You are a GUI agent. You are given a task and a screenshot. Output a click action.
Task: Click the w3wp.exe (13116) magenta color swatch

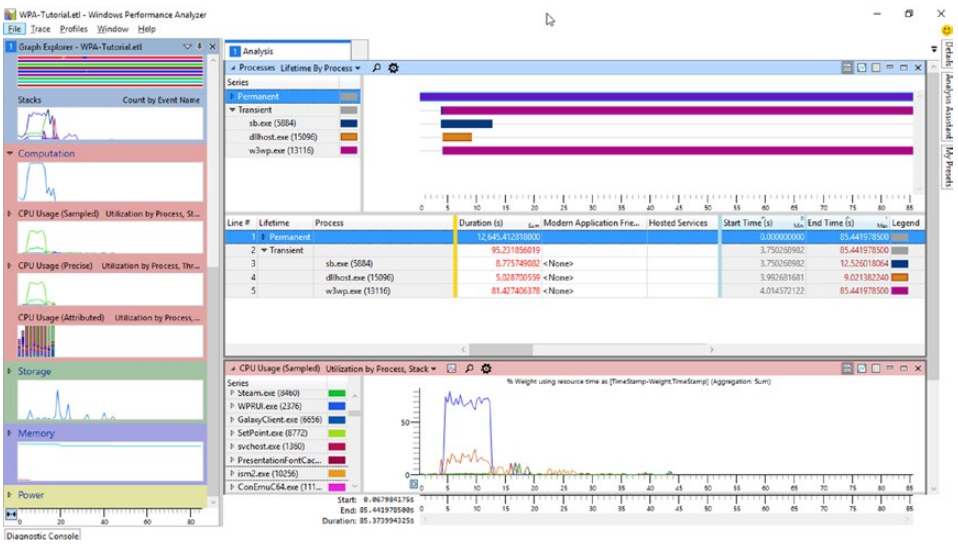click(x=349, y=150)
